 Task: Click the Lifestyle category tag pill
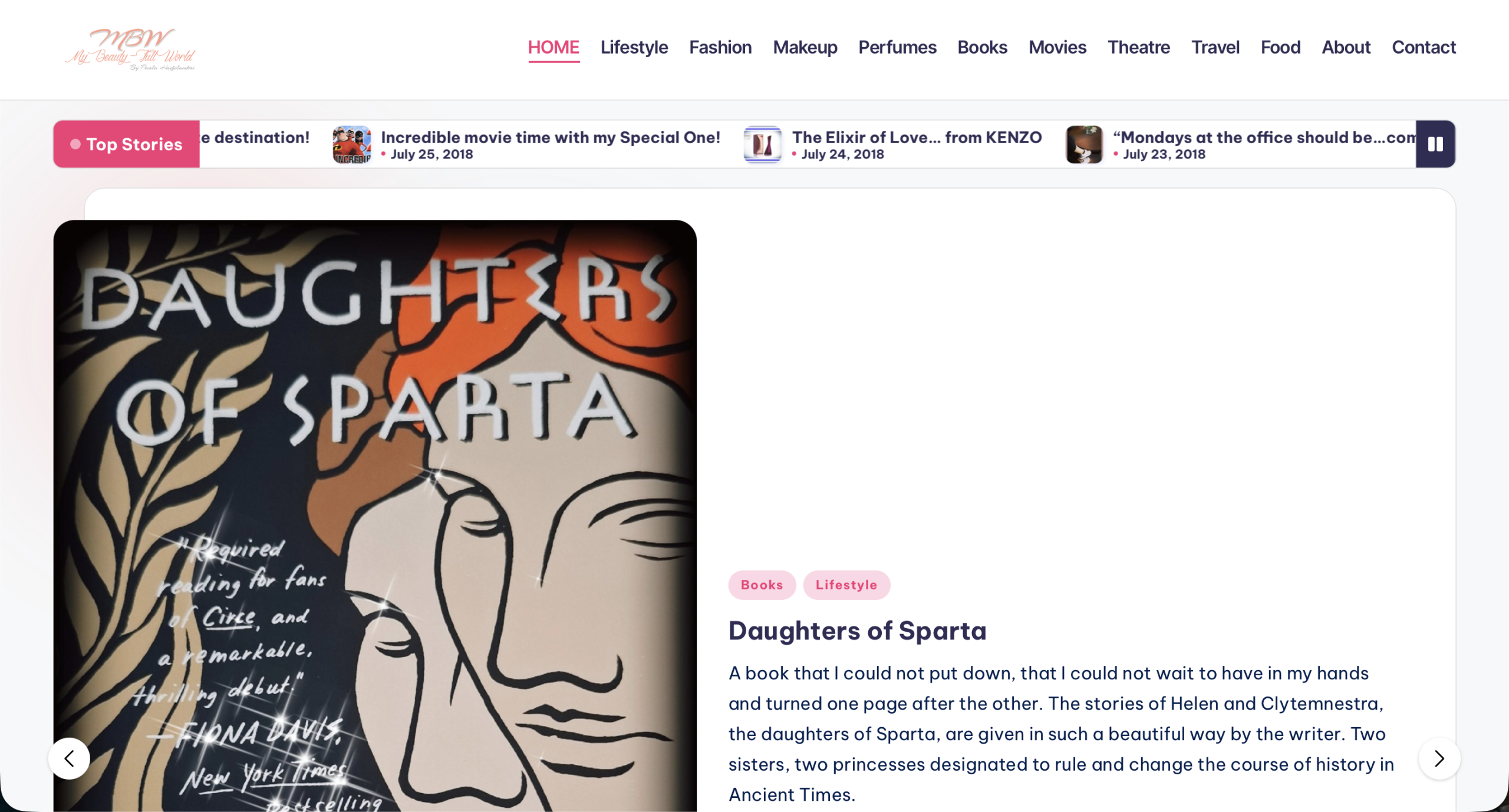click(x=846, y=585)
